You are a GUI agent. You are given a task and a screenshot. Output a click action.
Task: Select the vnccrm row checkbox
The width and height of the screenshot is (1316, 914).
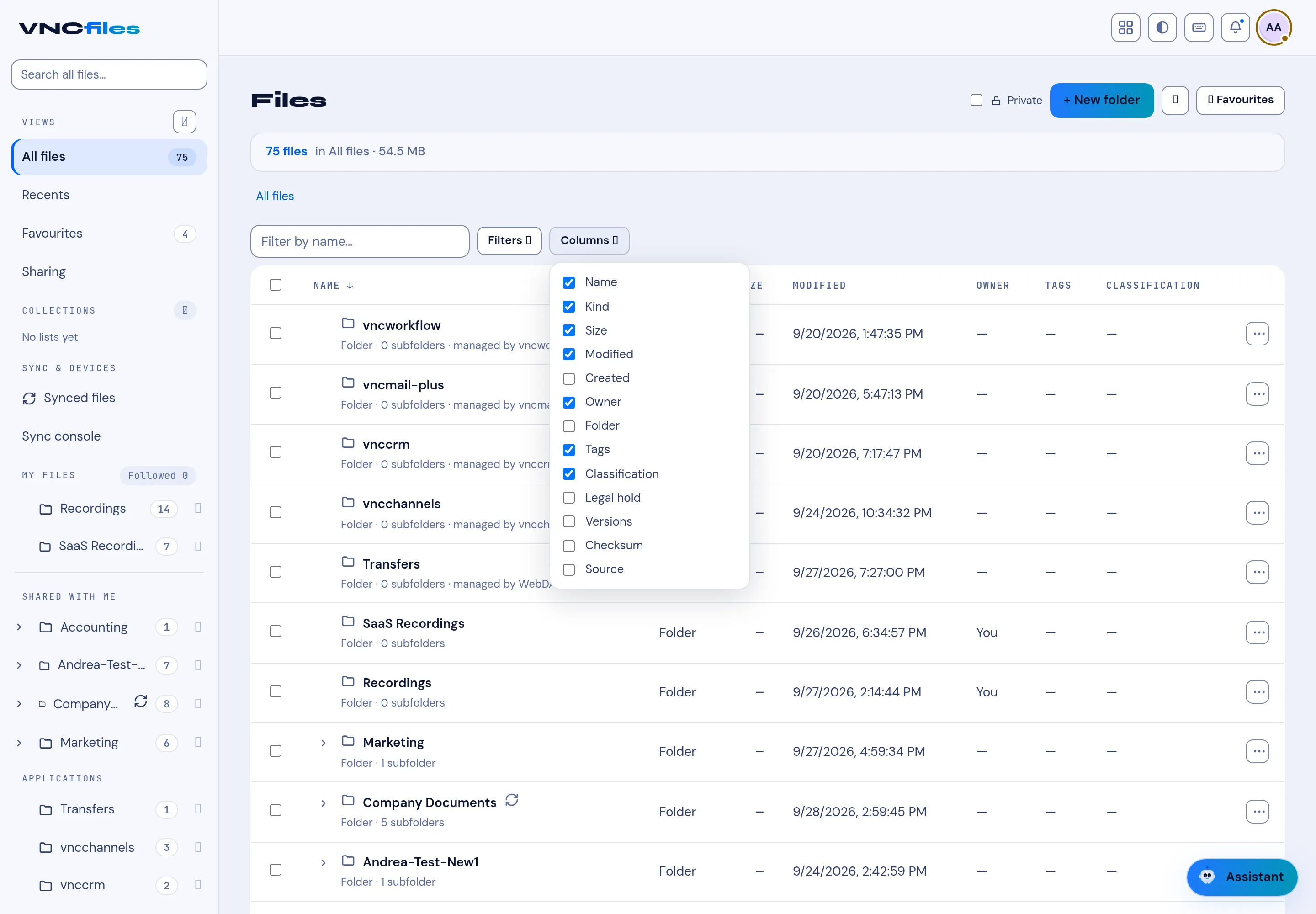pos(276,452)
